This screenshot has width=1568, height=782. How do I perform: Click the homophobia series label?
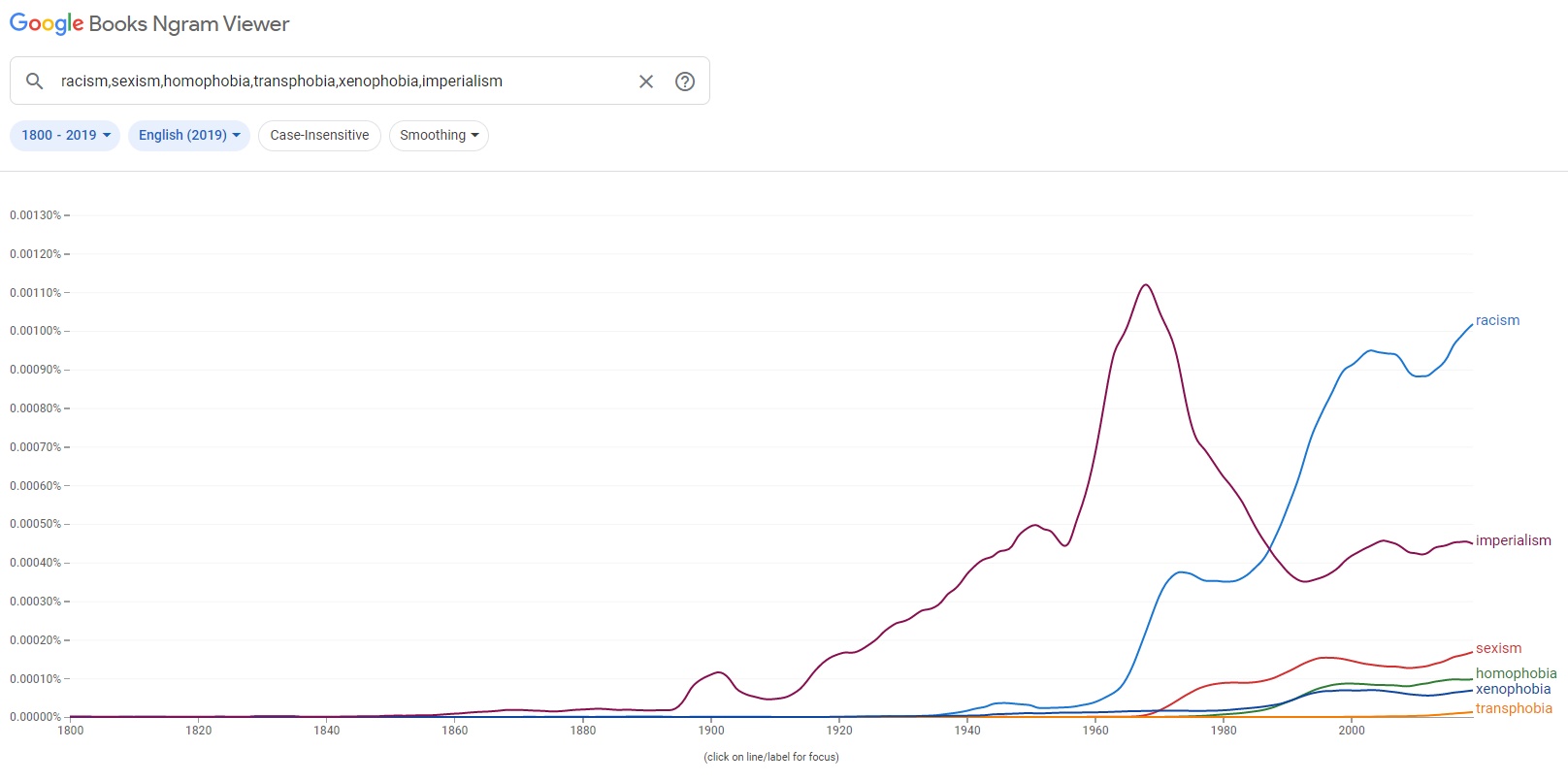[1516, 673]
